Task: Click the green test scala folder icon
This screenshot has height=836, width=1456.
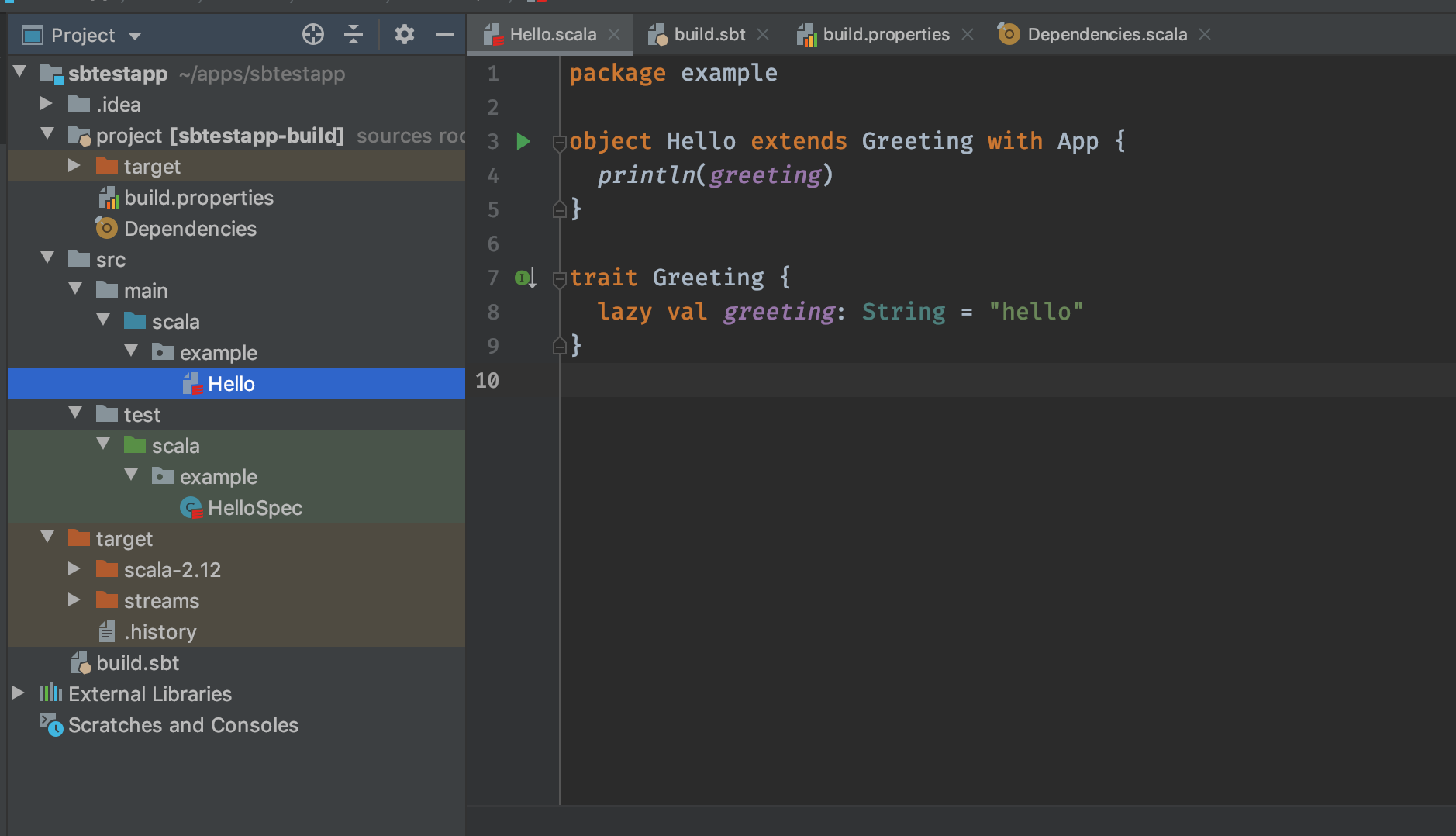Action: point(135,444)
